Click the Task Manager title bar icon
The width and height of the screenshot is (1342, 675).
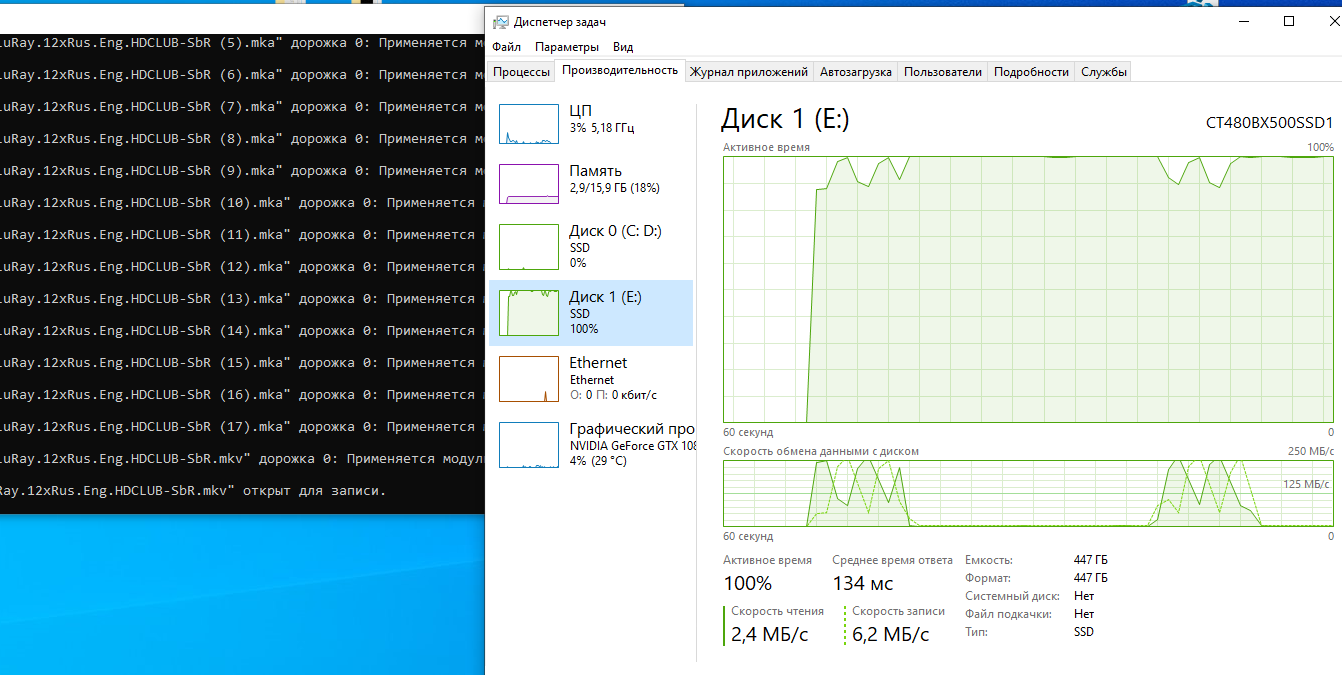click(x=501, y=21)
